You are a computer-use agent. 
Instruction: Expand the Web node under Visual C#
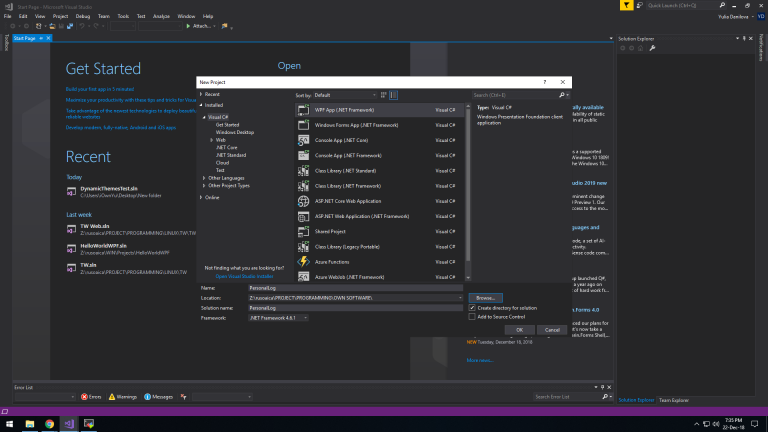click(211, 139)
